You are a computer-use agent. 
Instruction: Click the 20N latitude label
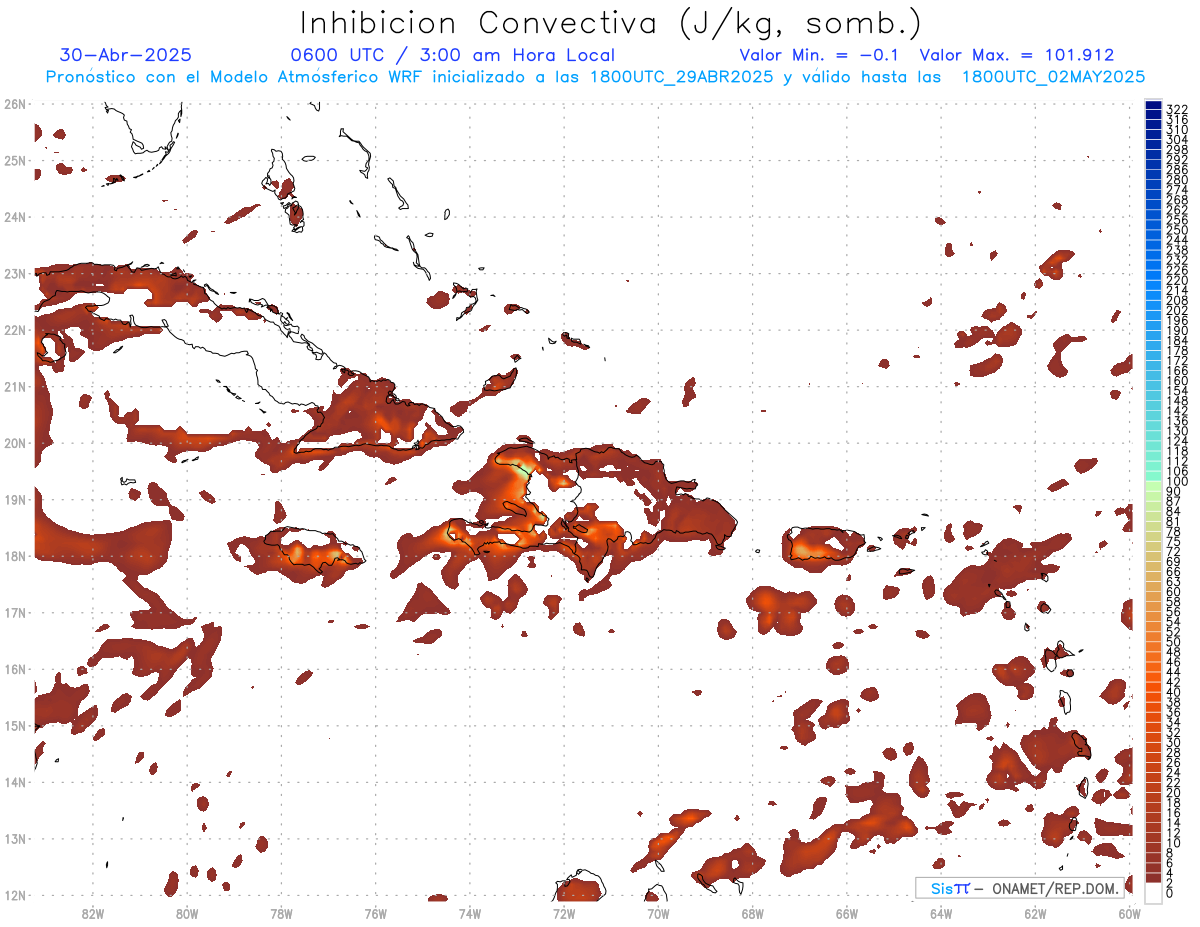15,443
